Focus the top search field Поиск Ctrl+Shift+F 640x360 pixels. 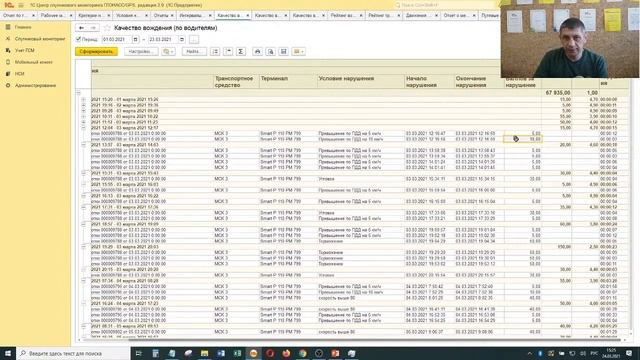(445, 5)
